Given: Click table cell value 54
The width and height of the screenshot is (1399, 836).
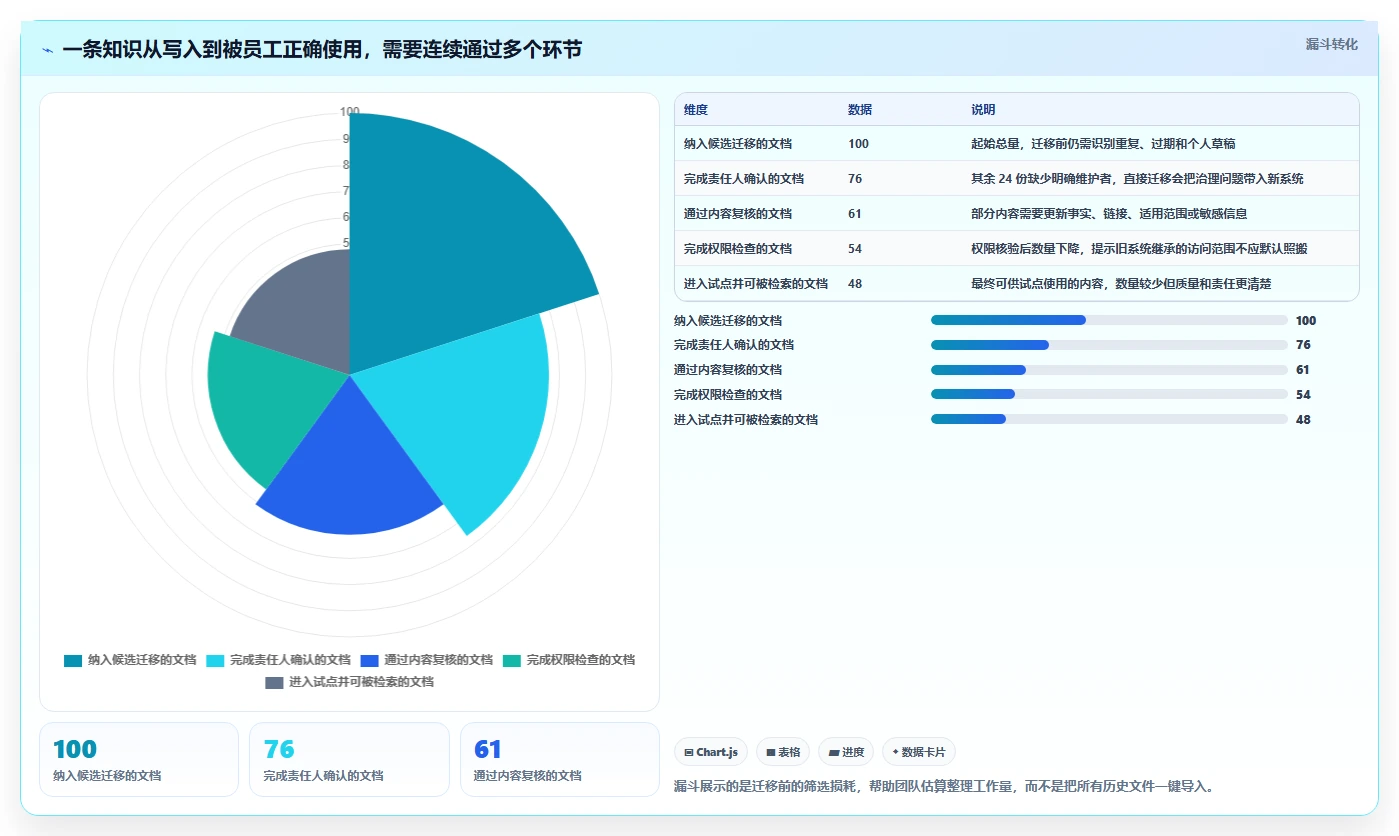Looking at the screenshot, I should click(855, 248).
